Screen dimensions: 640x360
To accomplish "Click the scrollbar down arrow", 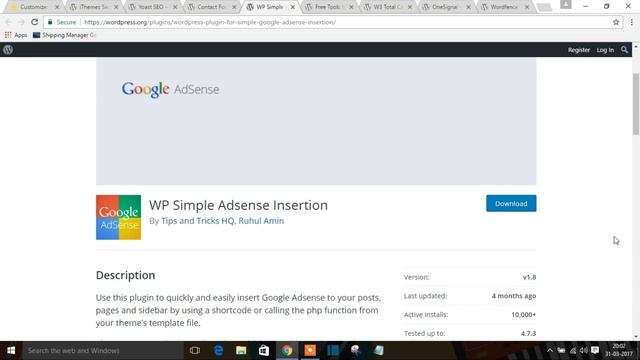I will coord(636,337).
